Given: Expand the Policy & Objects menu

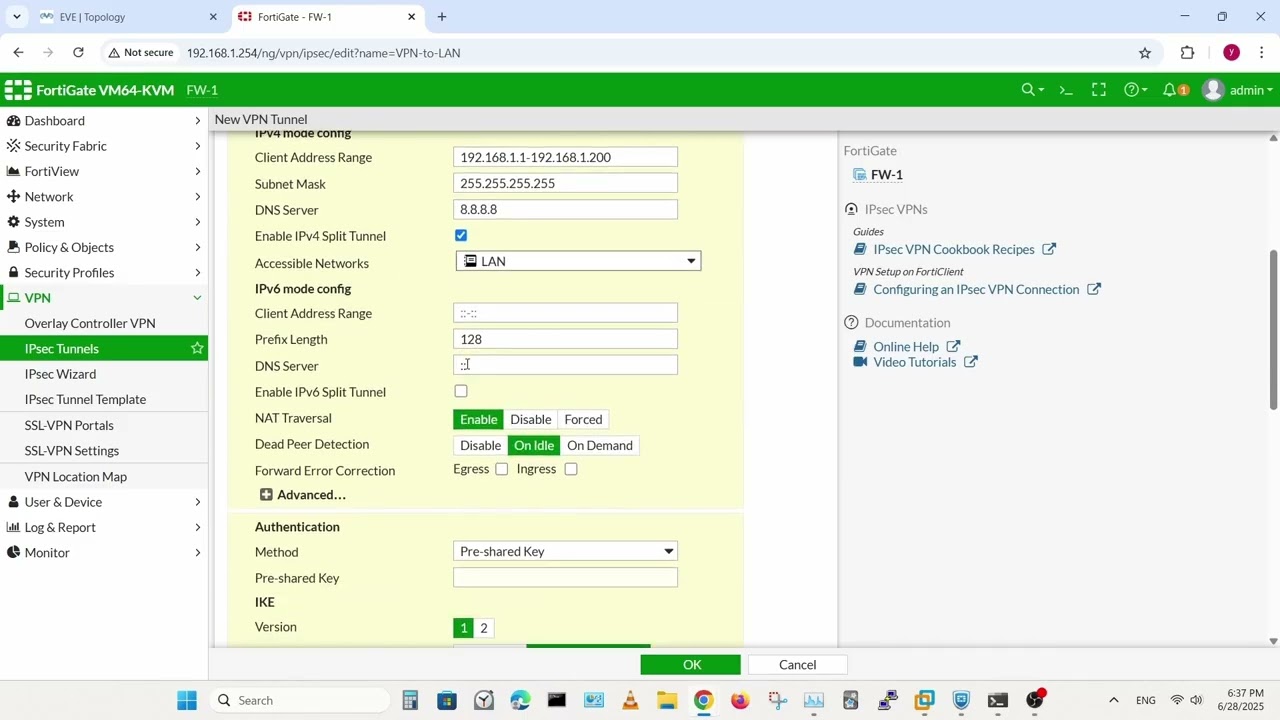Looking at the screenshot, I should coord(104,247).
